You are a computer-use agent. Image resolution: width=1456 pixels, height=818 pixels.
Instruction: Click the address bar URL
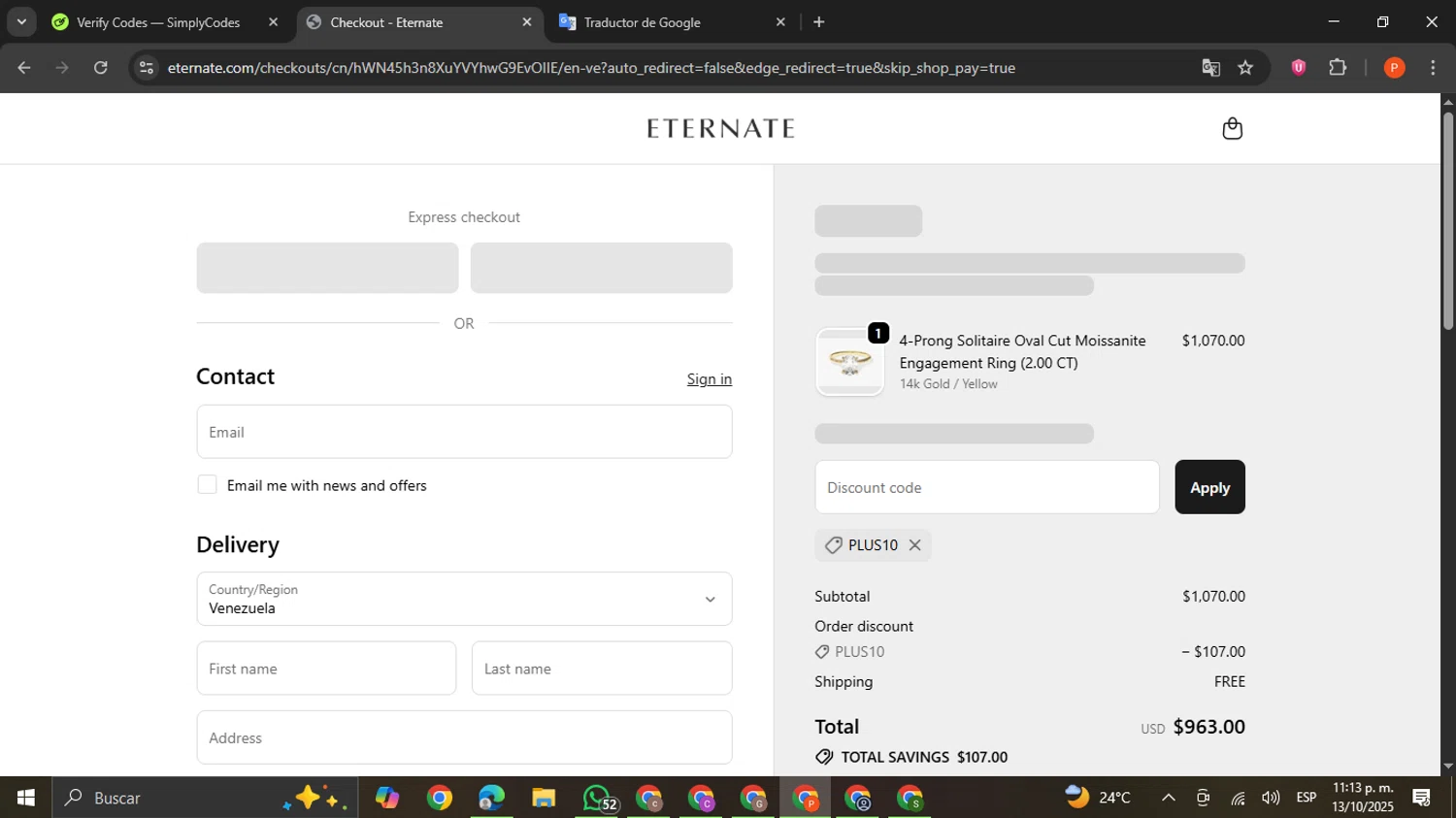591,68
